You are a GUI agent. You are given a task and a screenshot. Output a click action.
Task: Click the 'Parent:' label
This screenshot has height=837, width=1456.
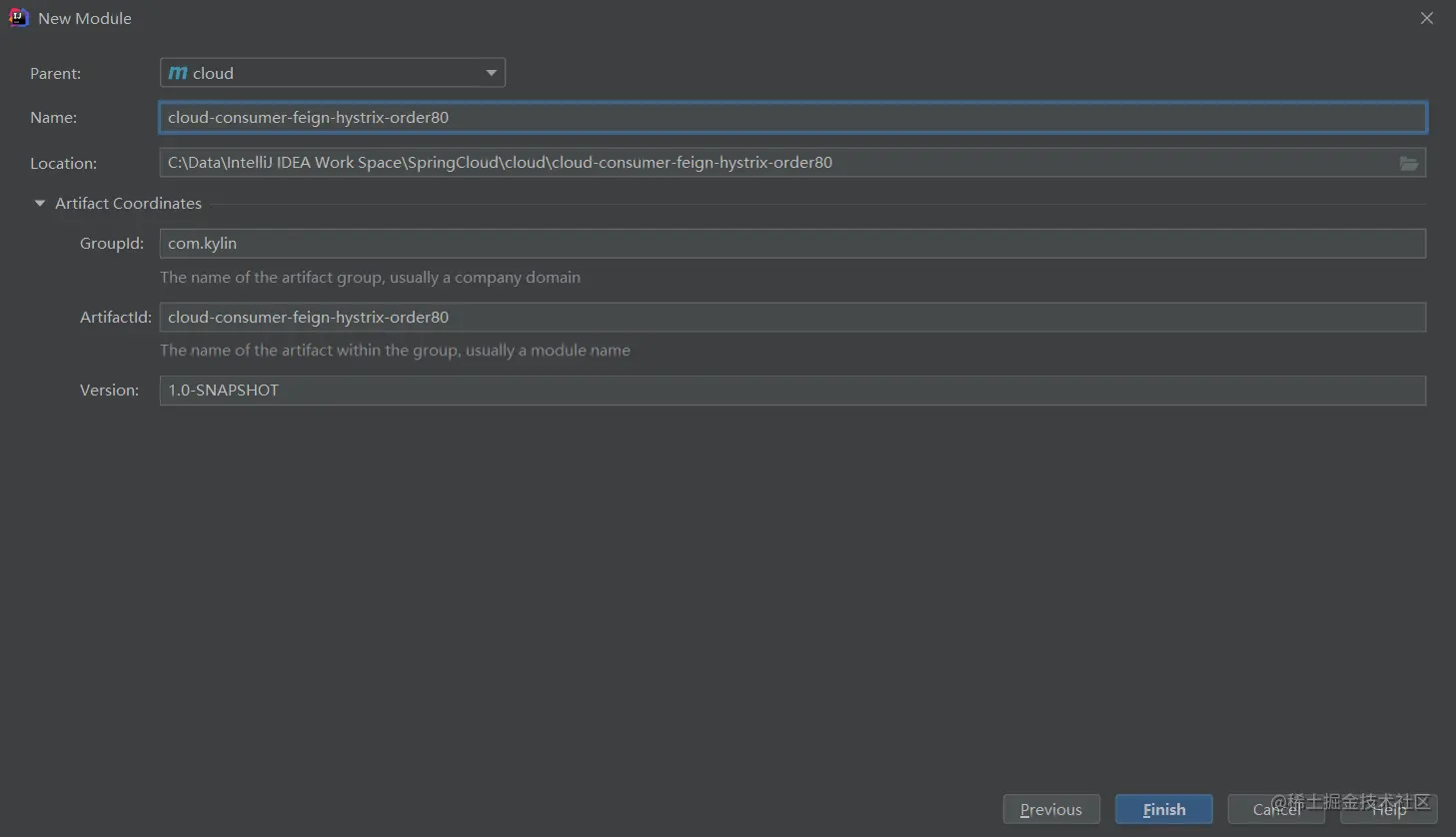[56, 74]
